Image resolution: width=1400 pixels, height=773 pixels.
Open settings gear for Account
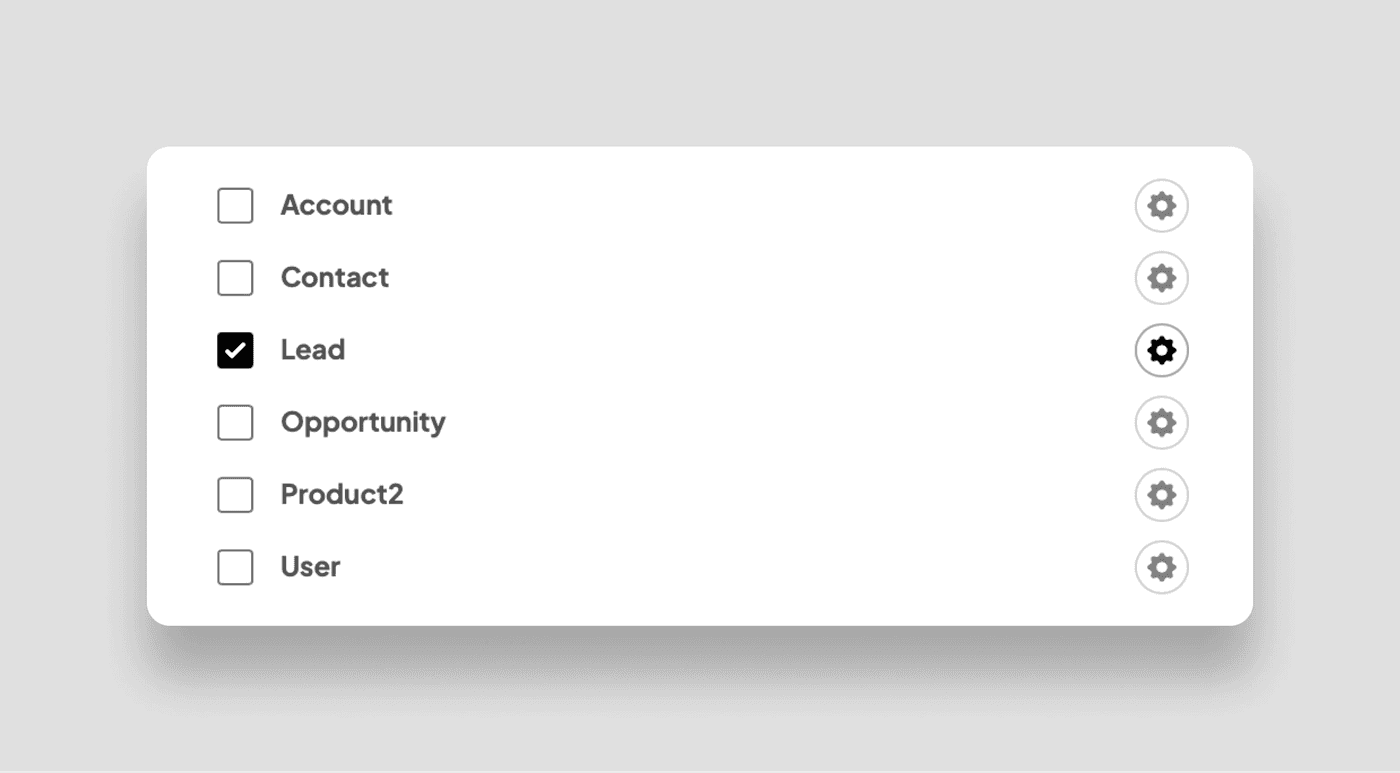(x=1161, y=206)
